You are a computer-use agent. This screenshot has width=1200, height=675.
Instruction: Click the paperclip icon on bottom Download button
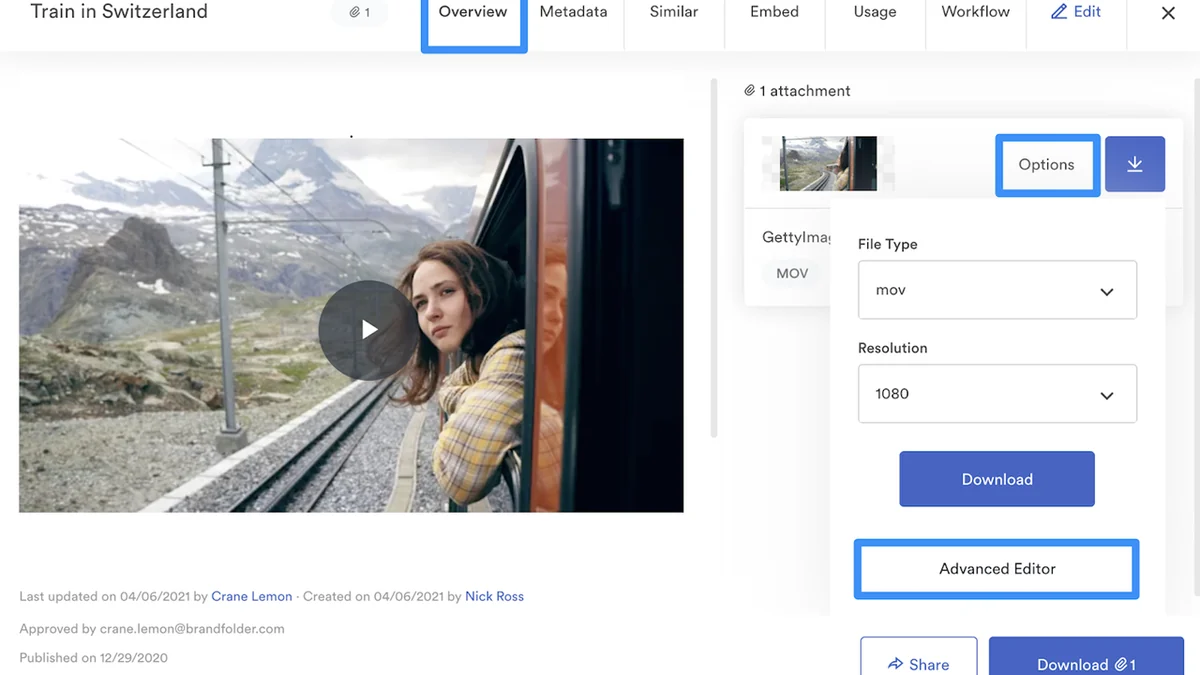pos(1121,664)
